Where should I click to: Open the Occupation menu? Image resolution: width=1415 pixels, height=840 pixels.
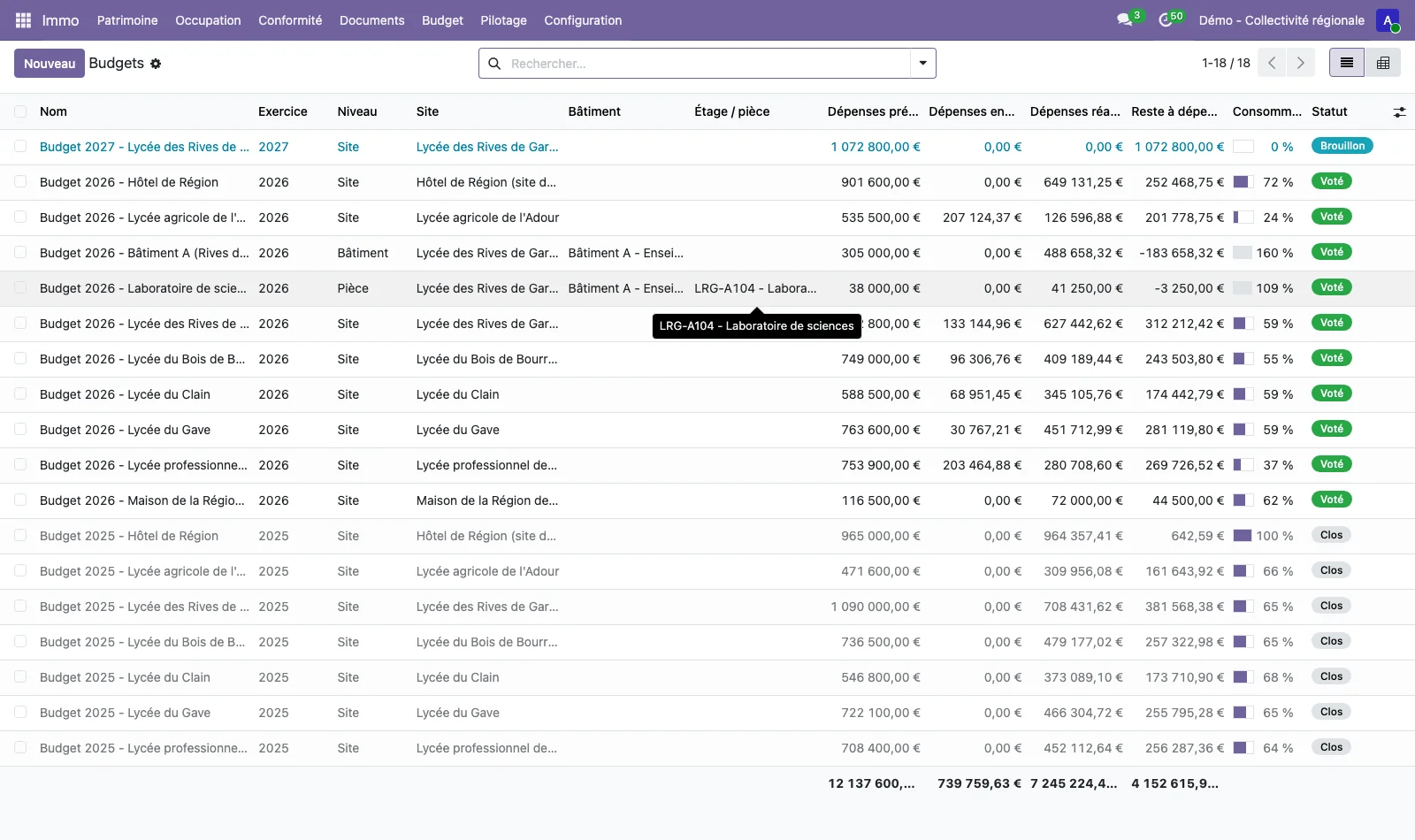[208, 20]
